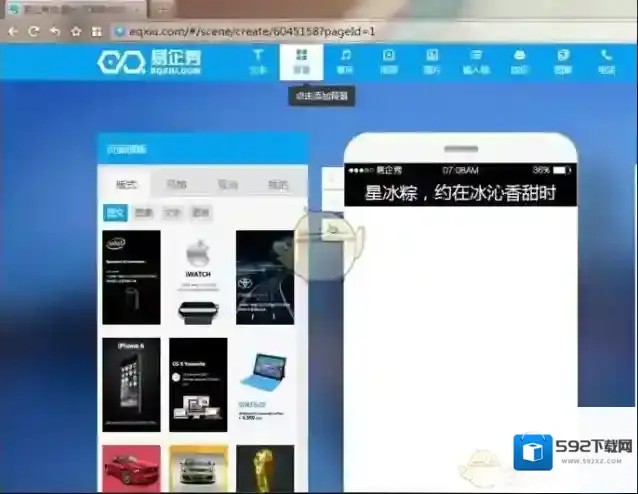Image resolution: width=638 pixels, height=494 pixels.
Task: Click the browser refresh icon
Action: [x=33, y=31]
